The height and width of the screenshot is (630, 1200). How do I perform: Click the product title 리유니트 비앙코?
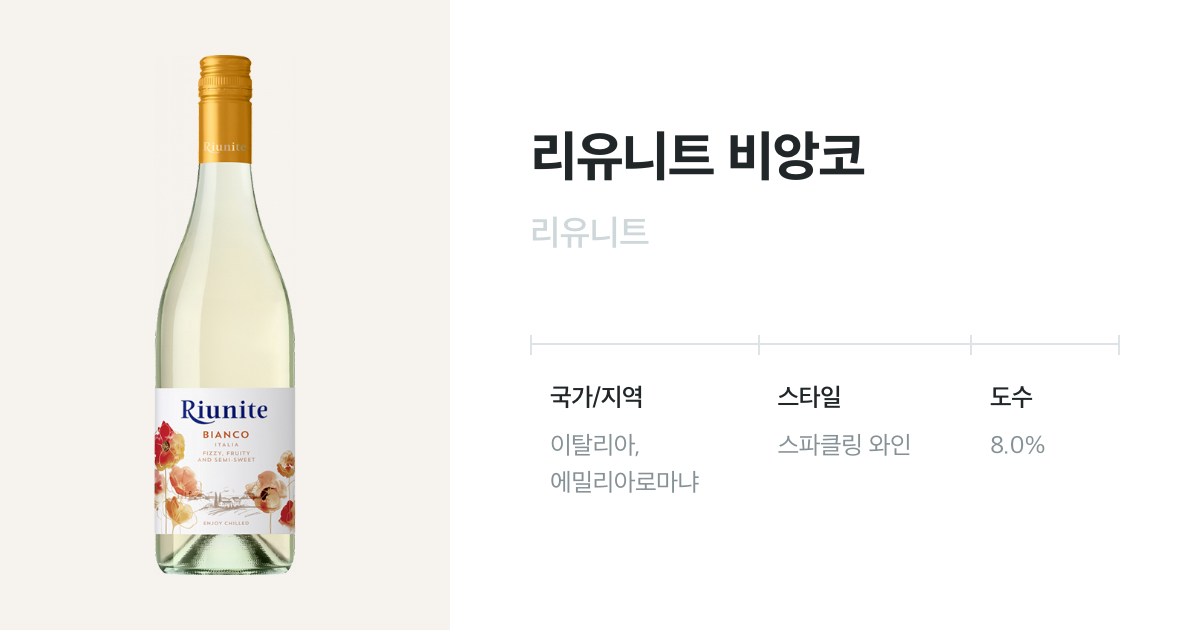pos(698,155)
